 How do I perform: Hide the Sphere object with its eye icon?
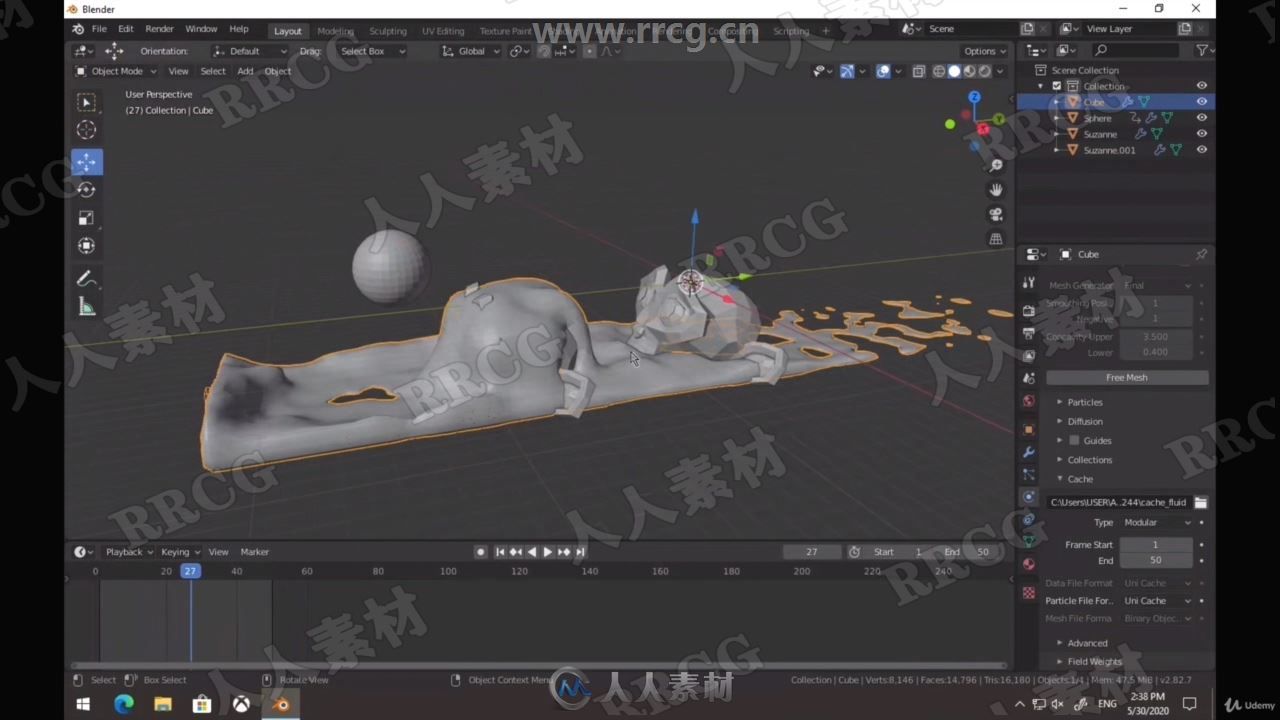point(1202,117)
